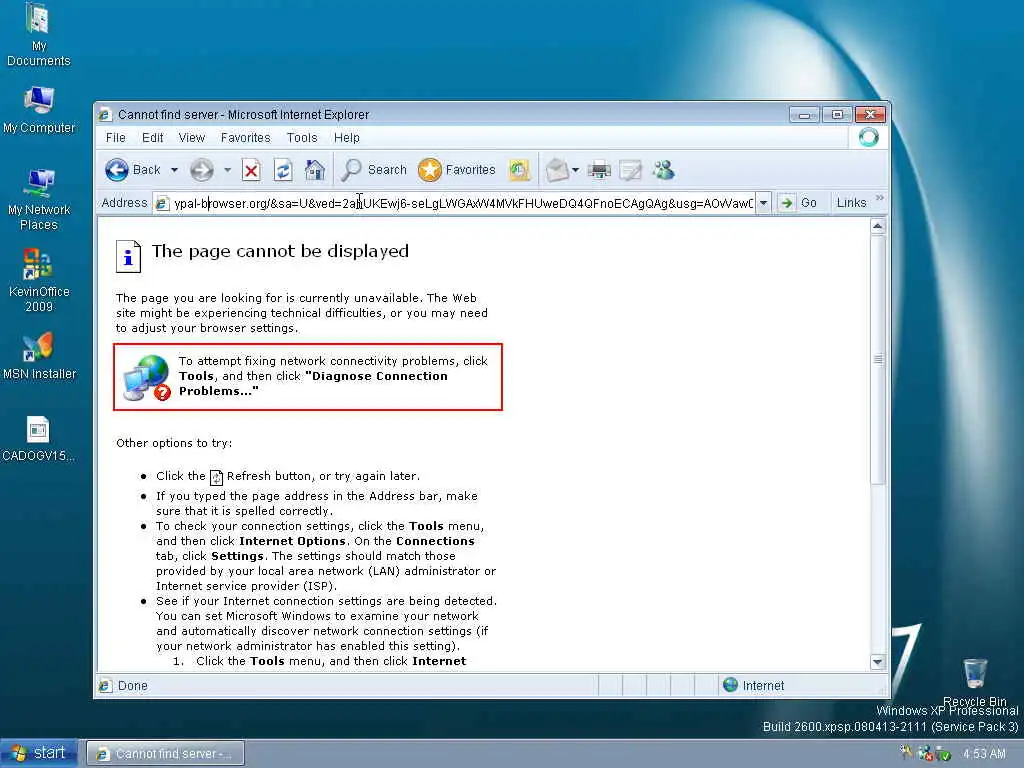Select CADOGV15 file desktop icon

38,438
